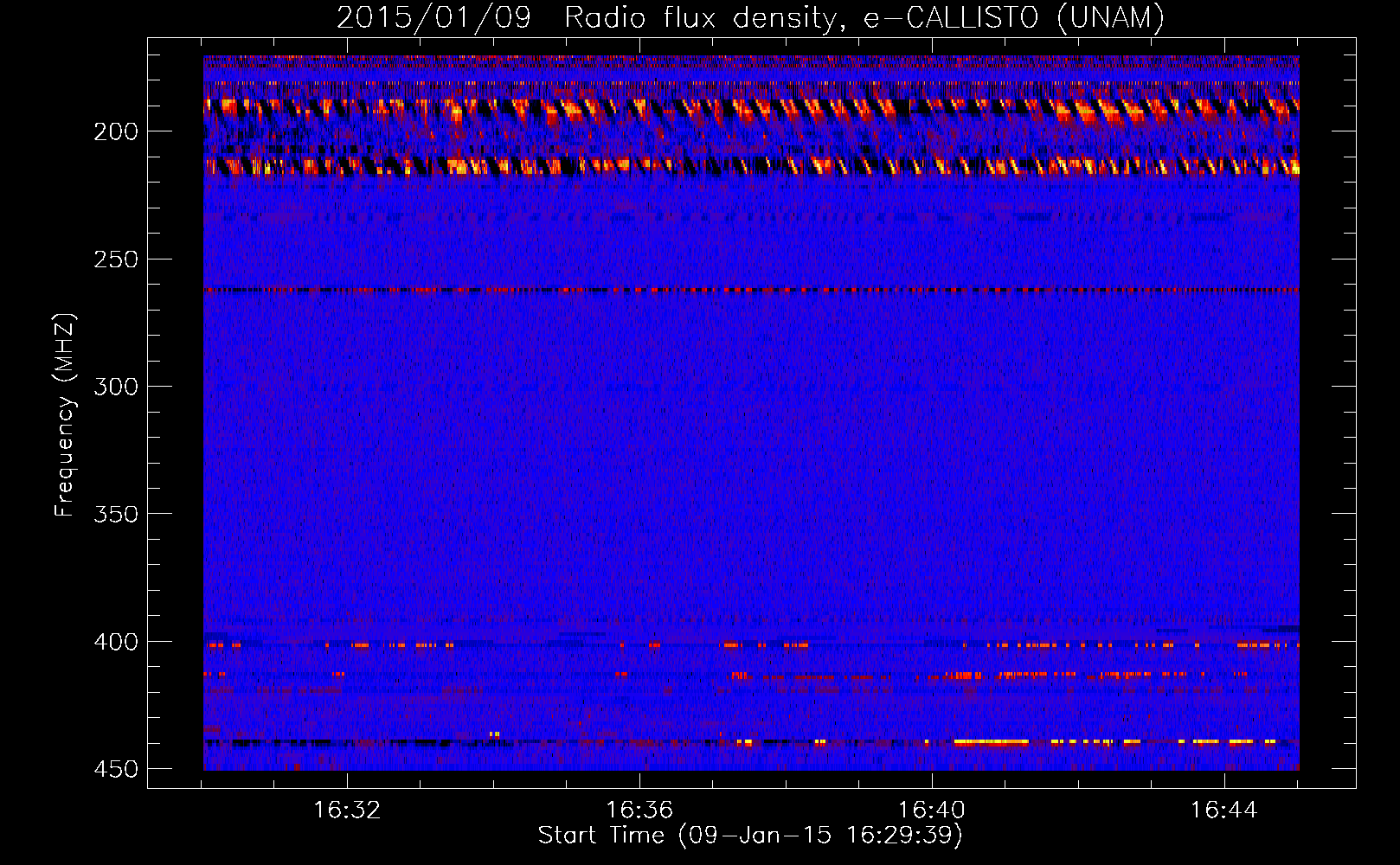Image resolution: width=1400 pixels, height=865 pixels.
Task: Pick the 16:40 time tick label
Action: pos(932,811)
